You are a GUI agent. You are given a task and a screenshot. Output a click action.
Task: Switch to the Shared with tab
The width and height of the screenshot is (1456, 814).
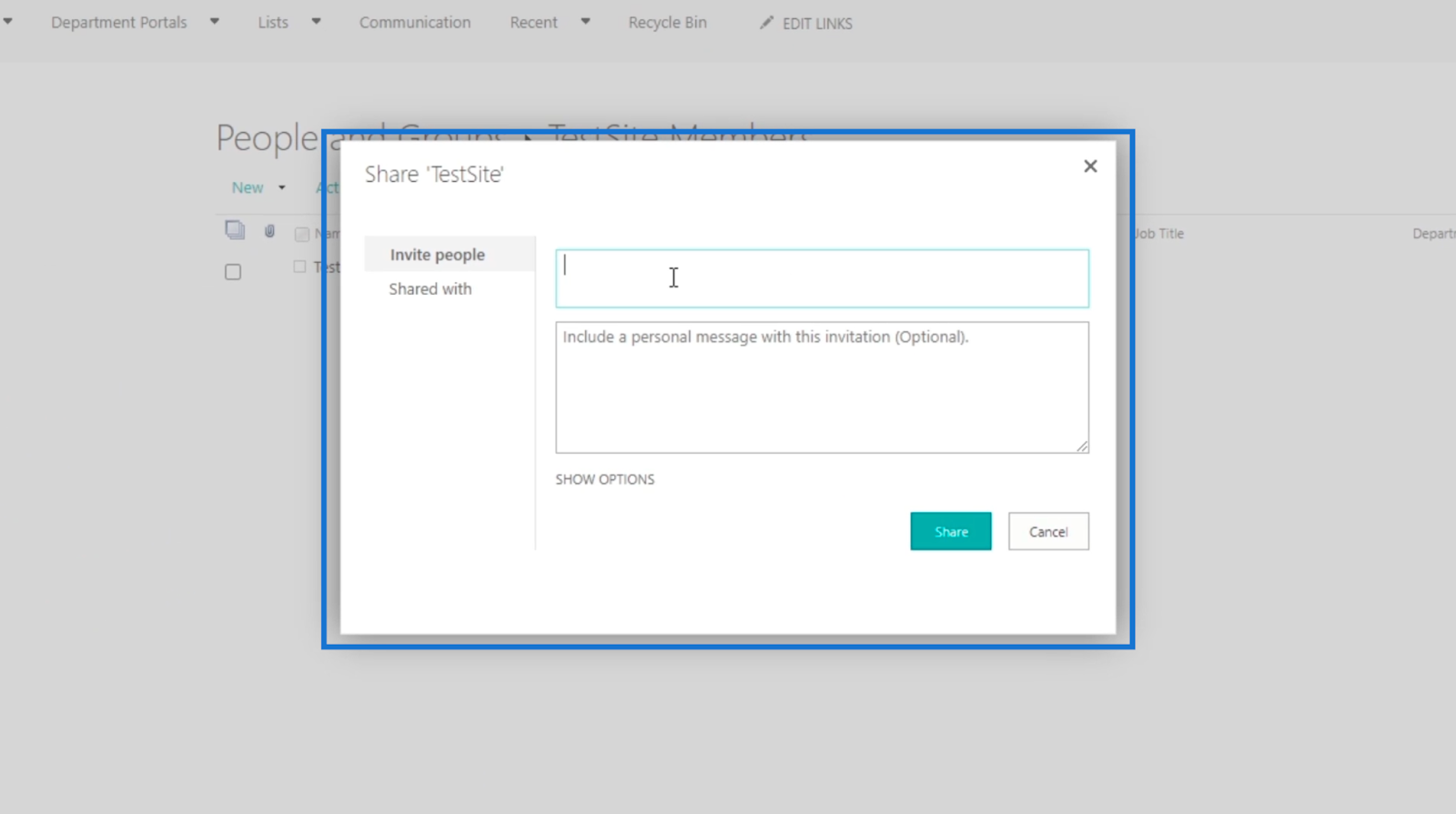tap(430, 289)
